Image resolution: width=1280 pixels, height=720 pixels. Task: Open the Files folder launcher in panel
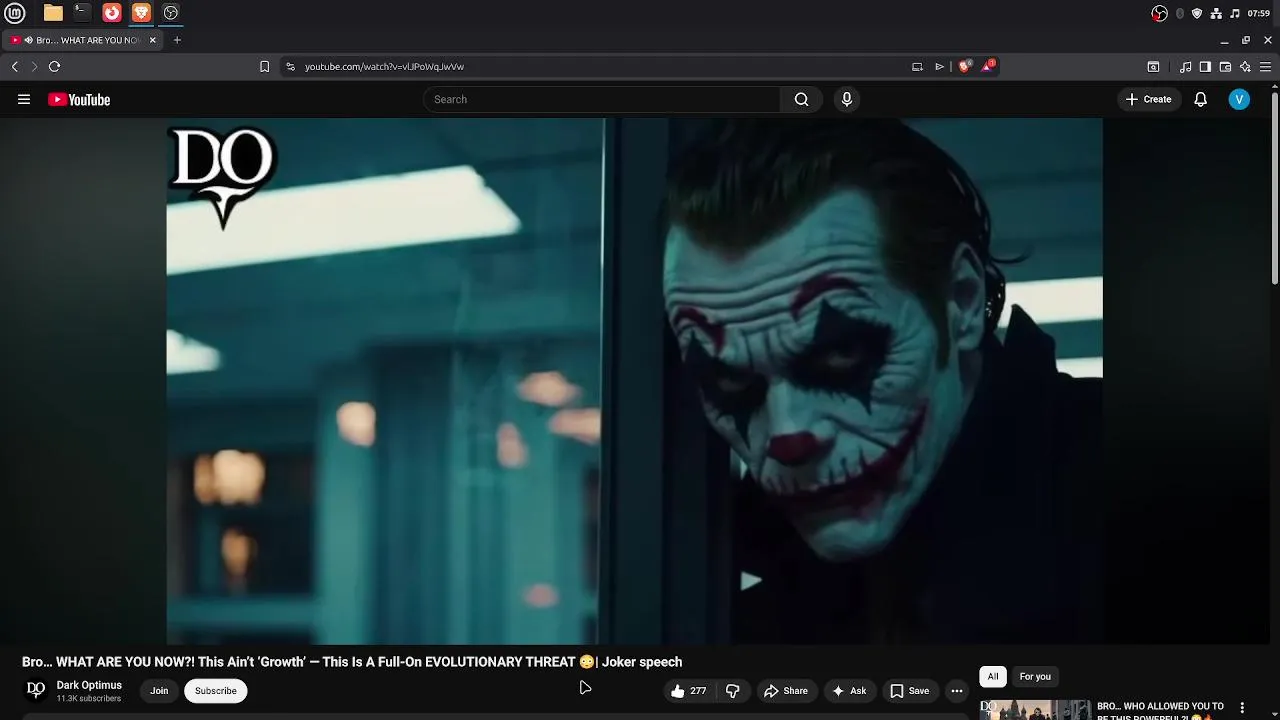click(53, 13)
